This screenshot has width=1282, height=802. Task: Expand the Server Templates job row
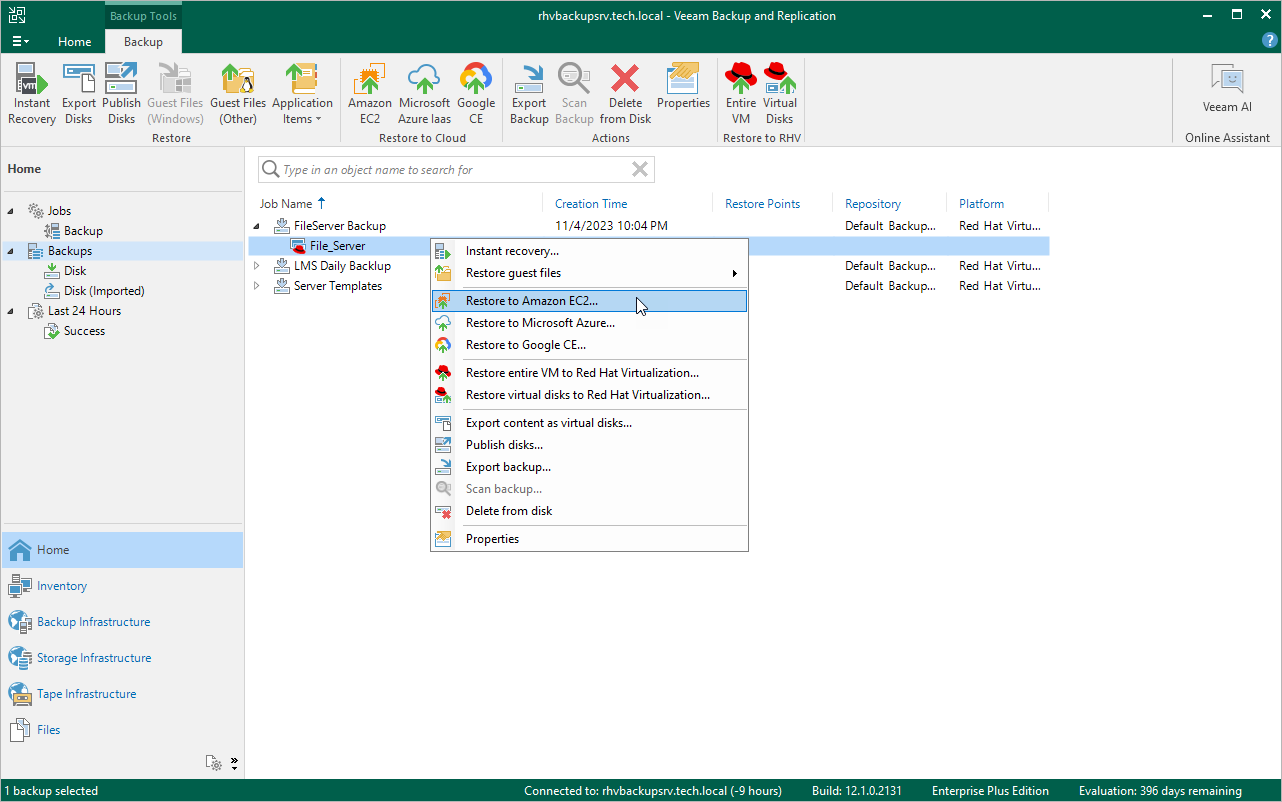pos(257,286)
